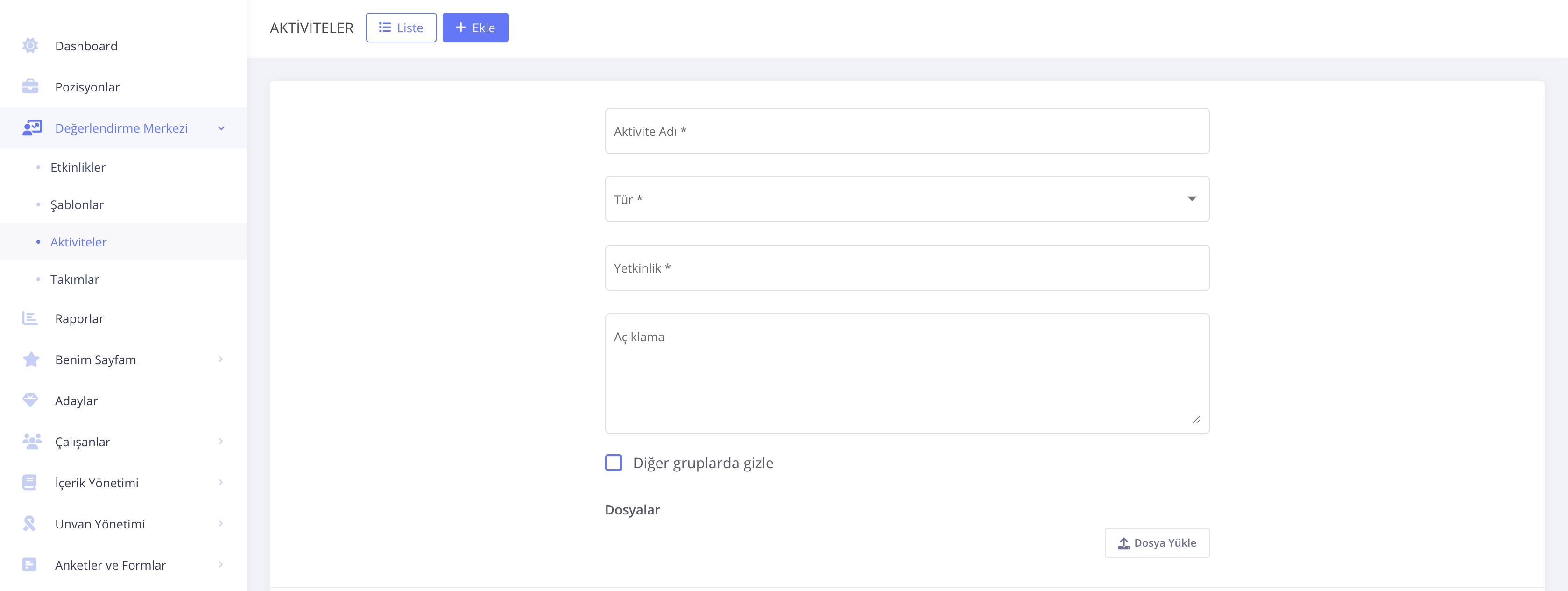The image size is (1568, 591).
Task: Click the Benim Sayfam star icon
Action: (30, 360)
